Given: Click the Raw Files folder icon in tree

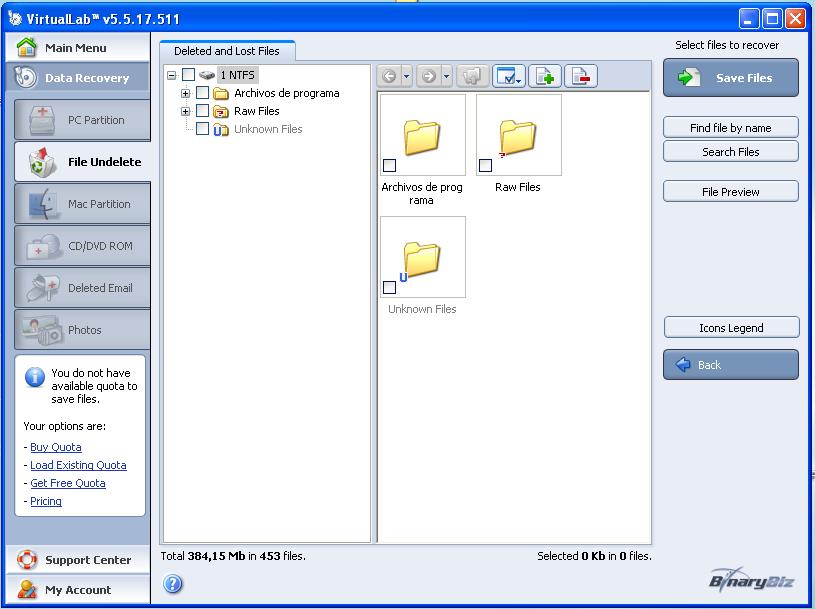Looking at the screenshot, I should [221, 111].
